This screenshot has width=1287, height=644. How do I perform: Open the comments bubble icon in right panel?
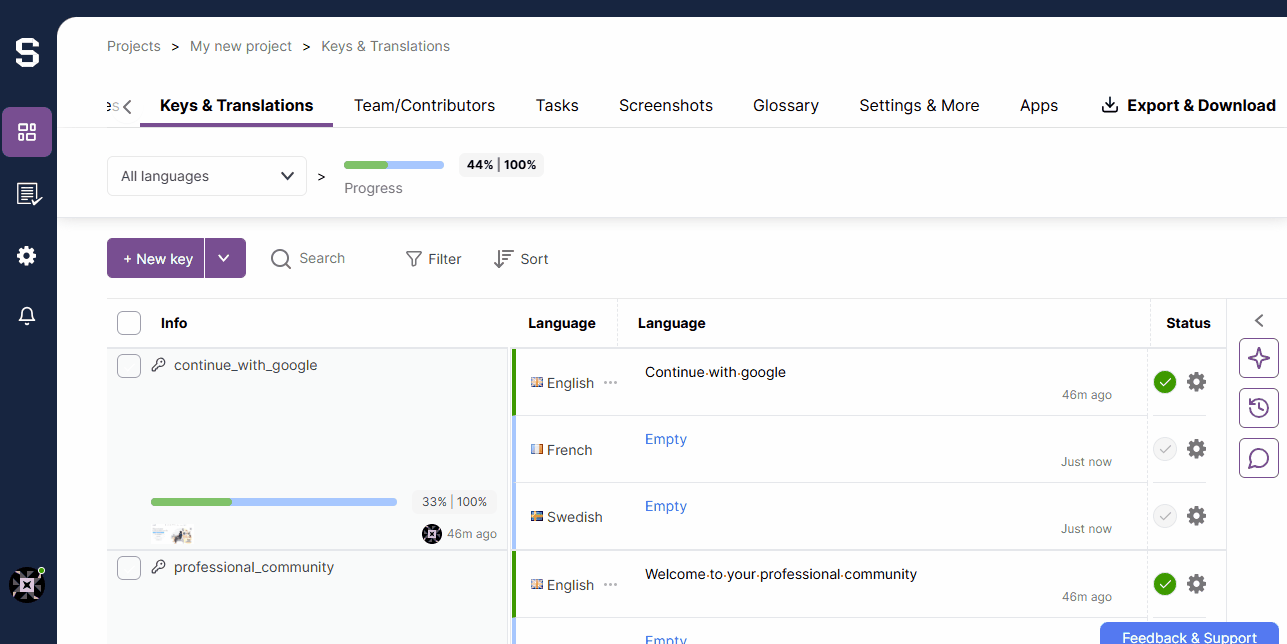pyautogui.click(x=1258, y=458)
